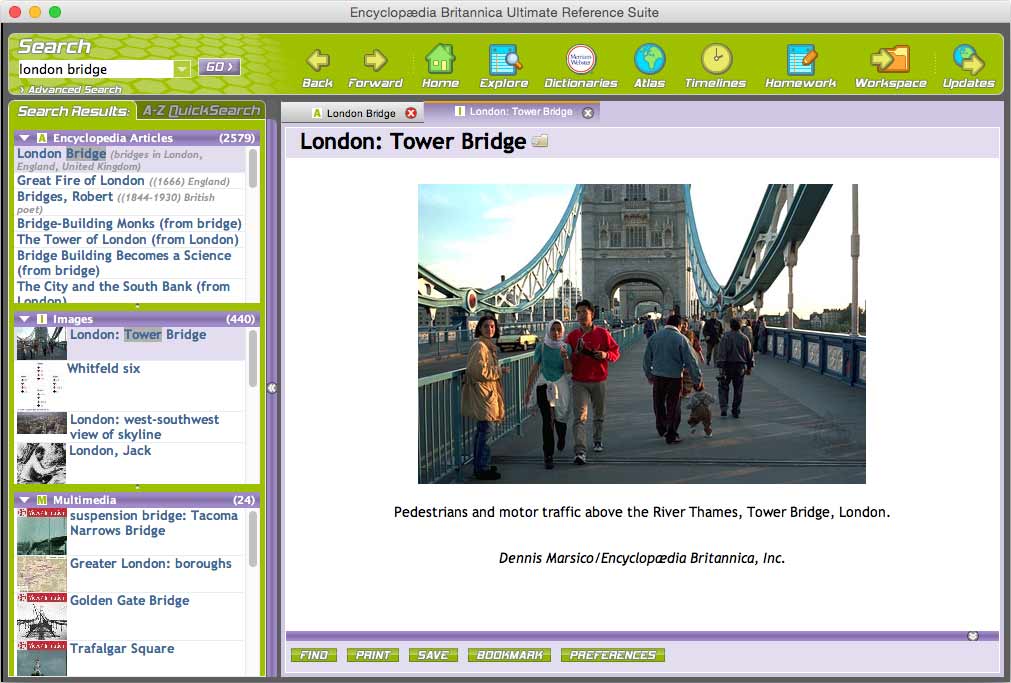Click the Images list scrollbar

(253, 358)
